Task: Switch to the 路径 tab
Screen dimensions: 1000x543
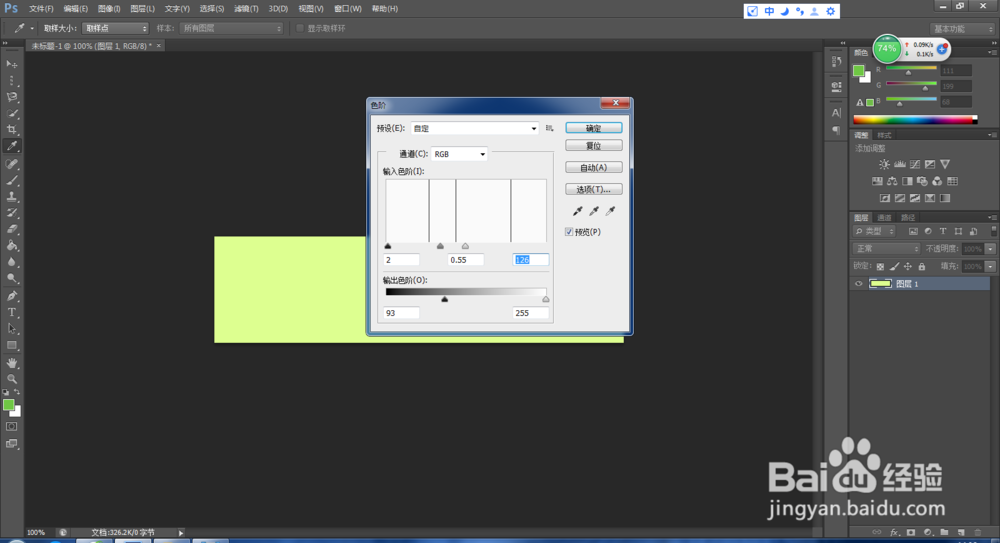Action: tap(908, 218)
